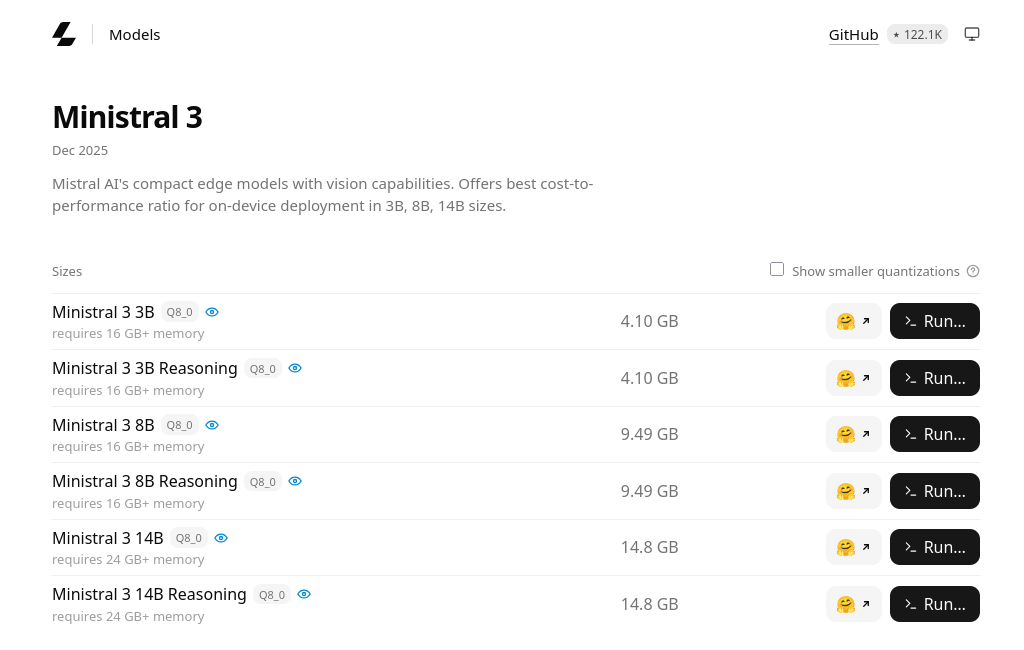Enable the Show smaller quantizations checkbox
Image resolution: width=1024 pixels, height=650 pixels.
tap(776, 269)
